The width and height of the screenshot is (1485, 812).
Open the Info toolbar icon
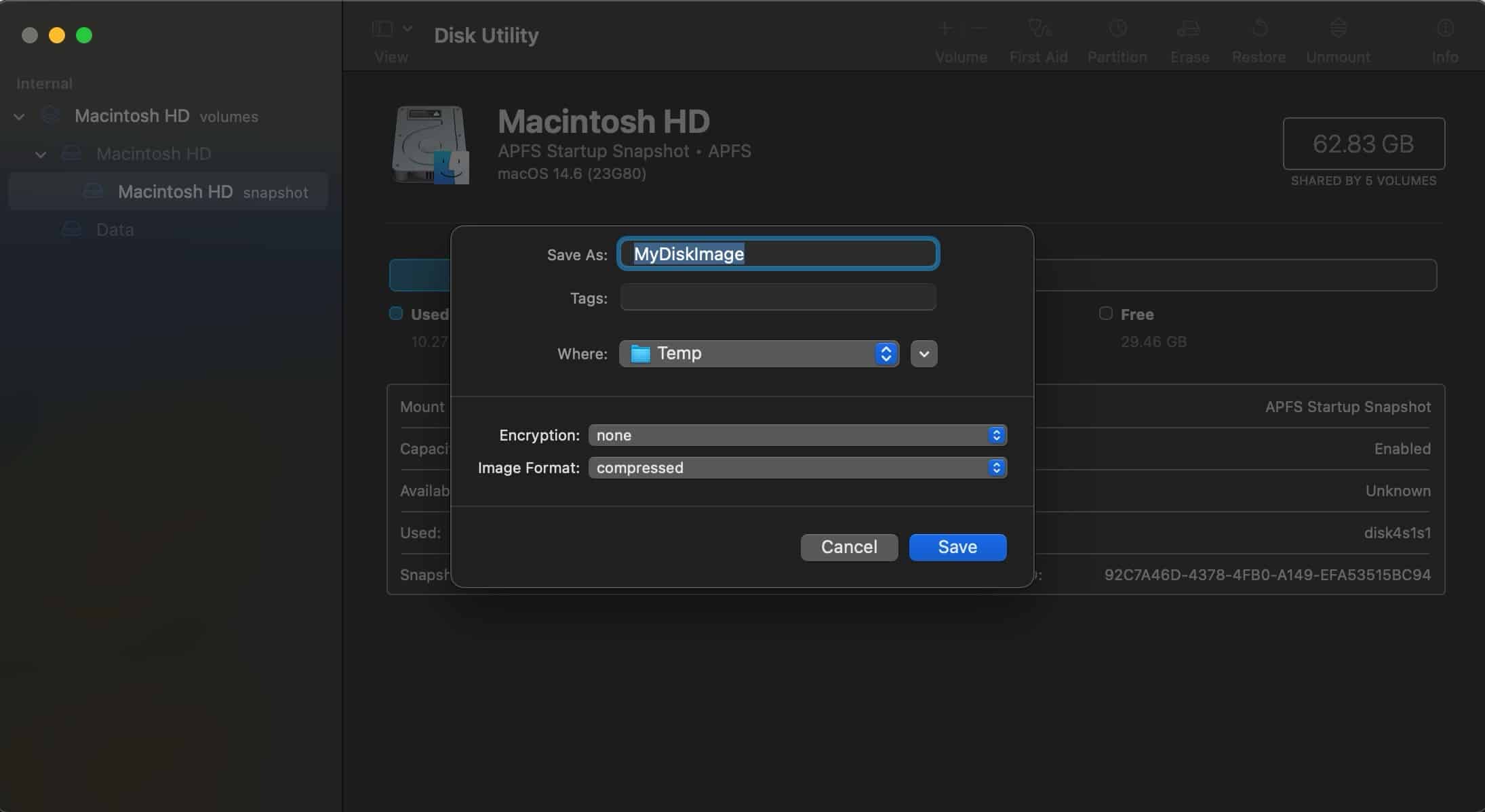[x=1445, y=28]
